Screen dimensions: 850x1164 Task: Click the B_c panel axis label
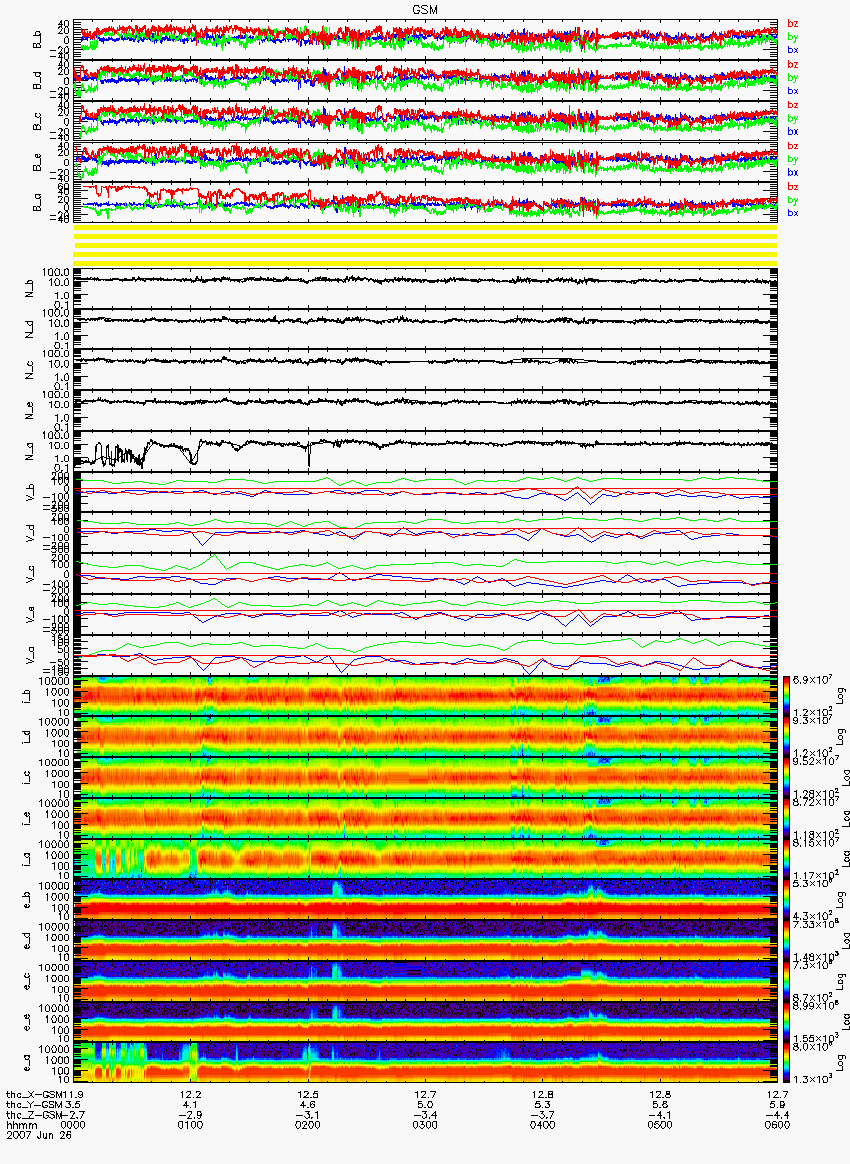(x=37, y=121)
